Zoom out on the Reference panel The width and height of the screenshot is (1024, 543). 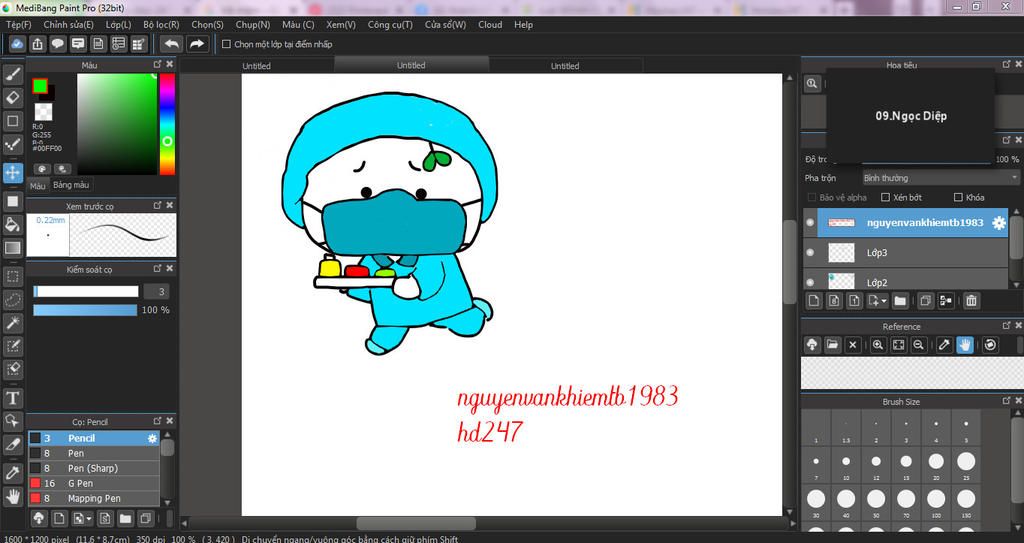pos(918,344)
